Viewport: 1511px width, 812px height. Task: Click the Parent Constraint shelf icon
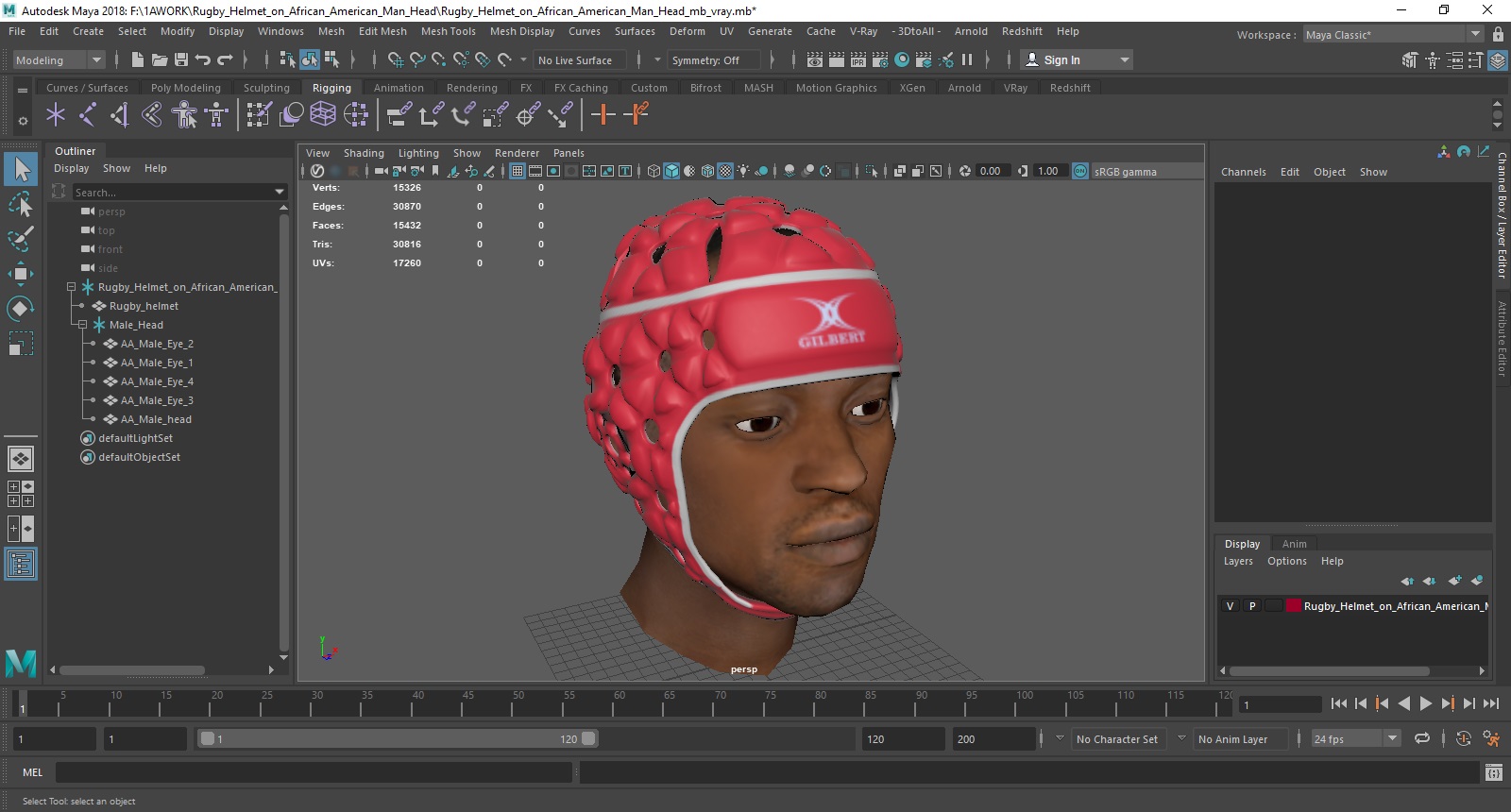coord(399,115)
